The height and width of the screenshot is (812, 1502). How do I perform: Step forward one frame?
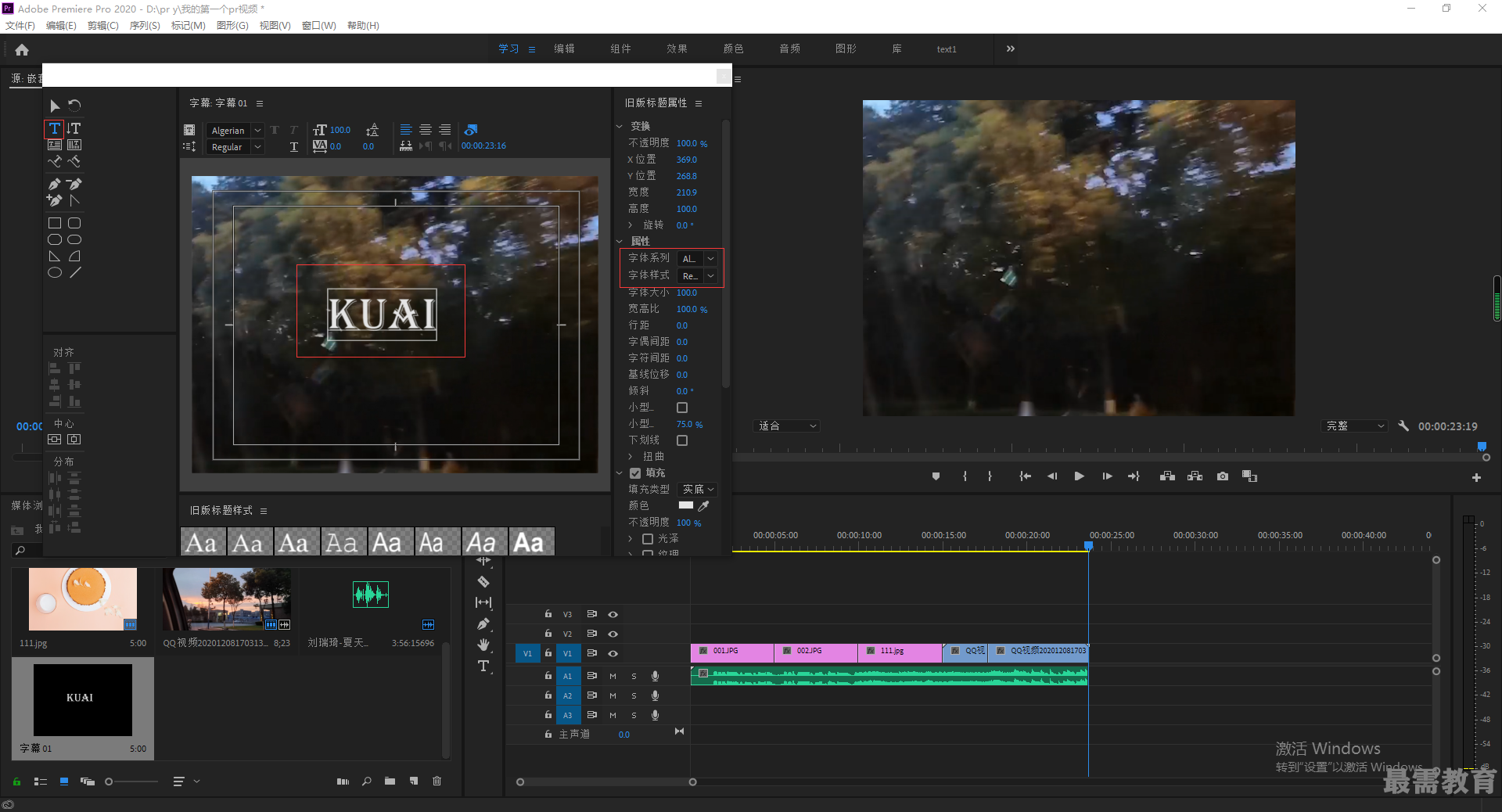(1107, 476)
